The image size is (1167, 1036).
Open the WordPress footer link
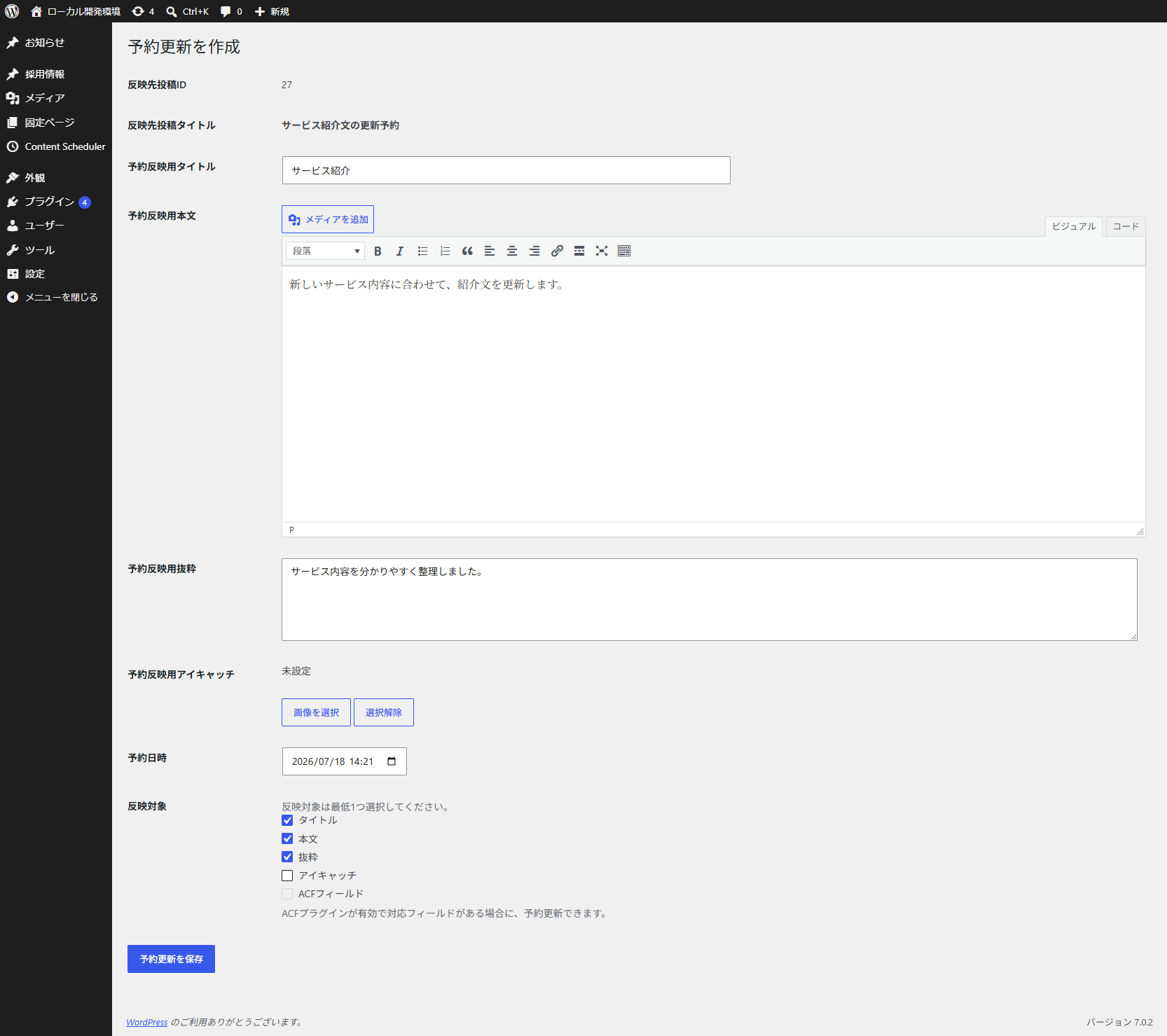147,1023
